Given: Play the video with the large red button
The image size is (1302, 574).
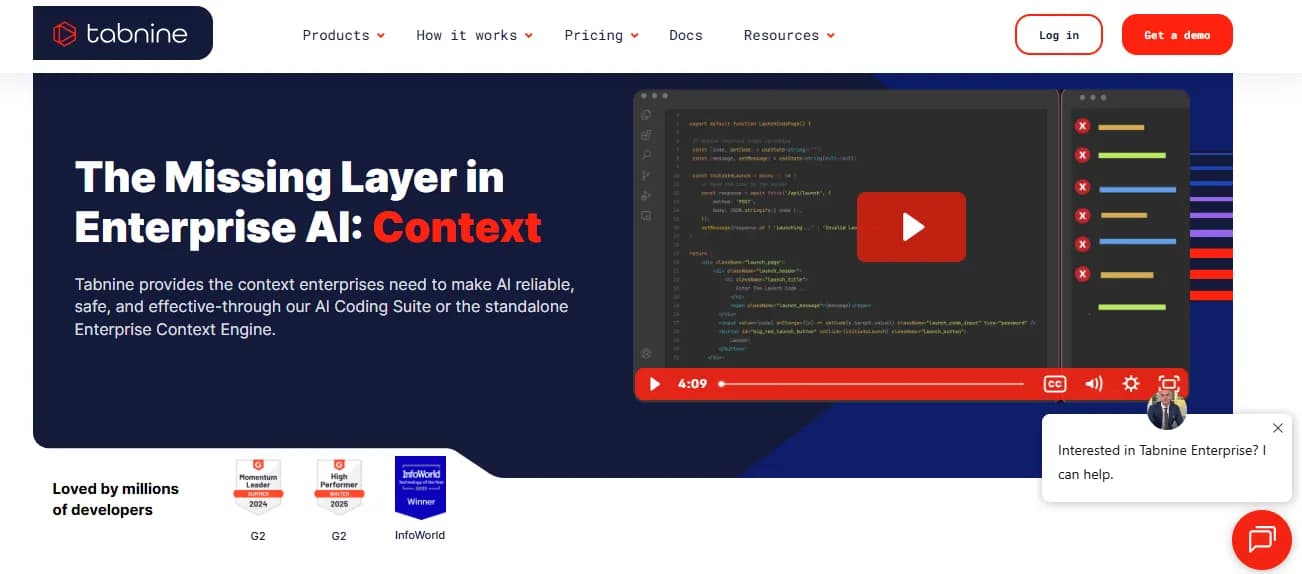Looking at the screenshot, I should tap(911, 227).
